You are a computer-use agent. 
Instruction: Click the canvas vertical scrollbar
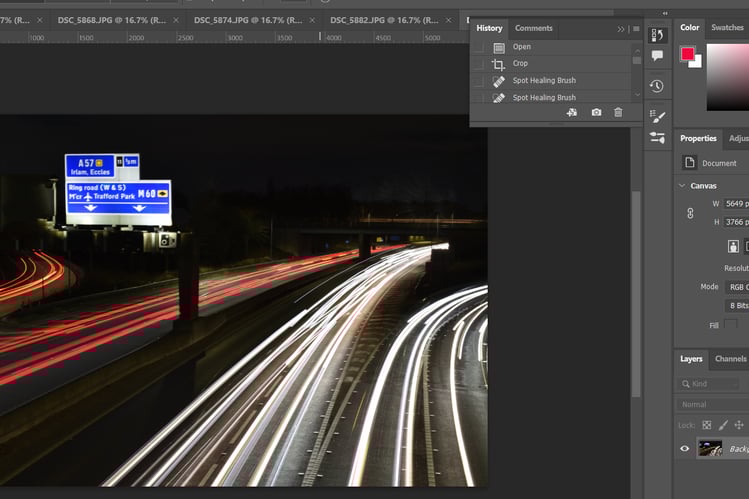click(x=636, y=294)
